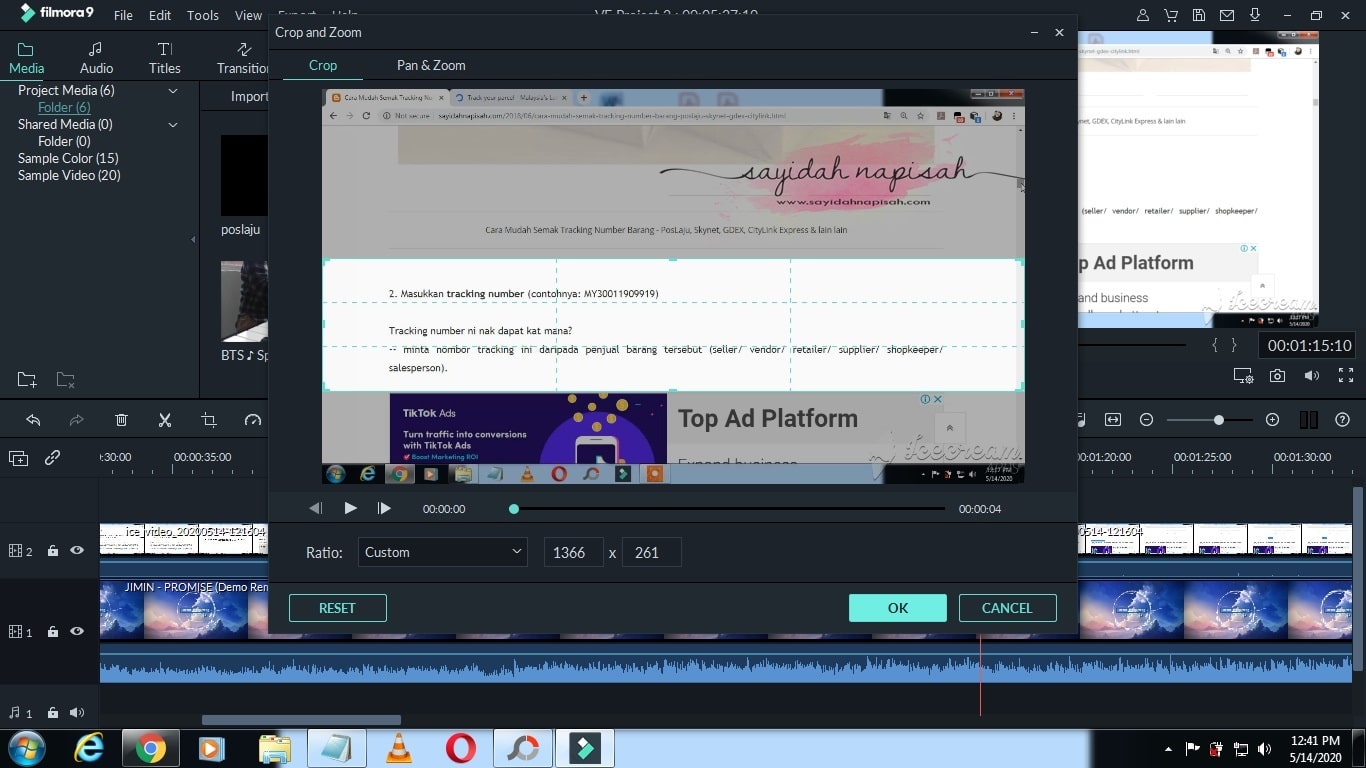The height and width of the screenshot is (768, 1366).
Task: Step to previous frame in crop preview
Action: click(x=316, y=508)
